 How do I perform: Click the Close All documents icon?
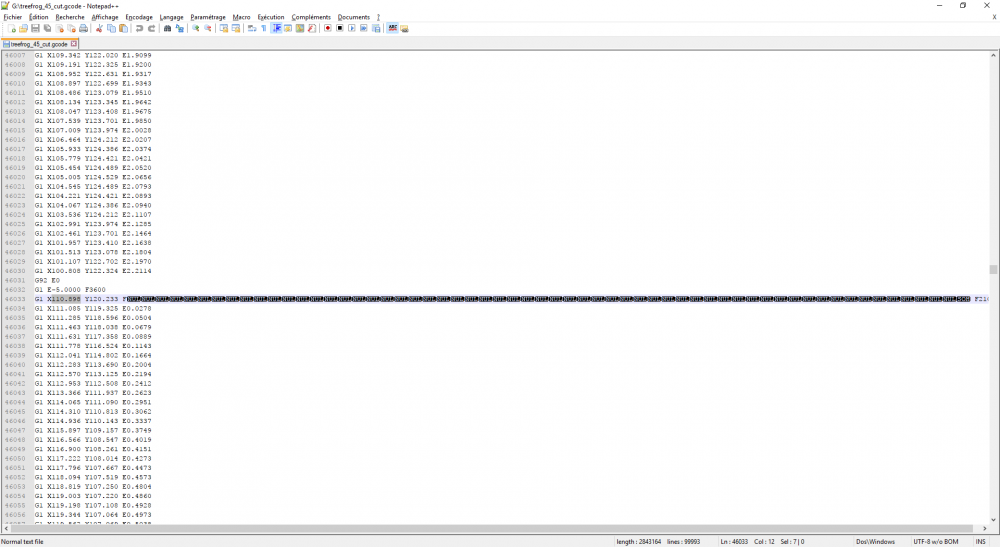coord(71,28)
